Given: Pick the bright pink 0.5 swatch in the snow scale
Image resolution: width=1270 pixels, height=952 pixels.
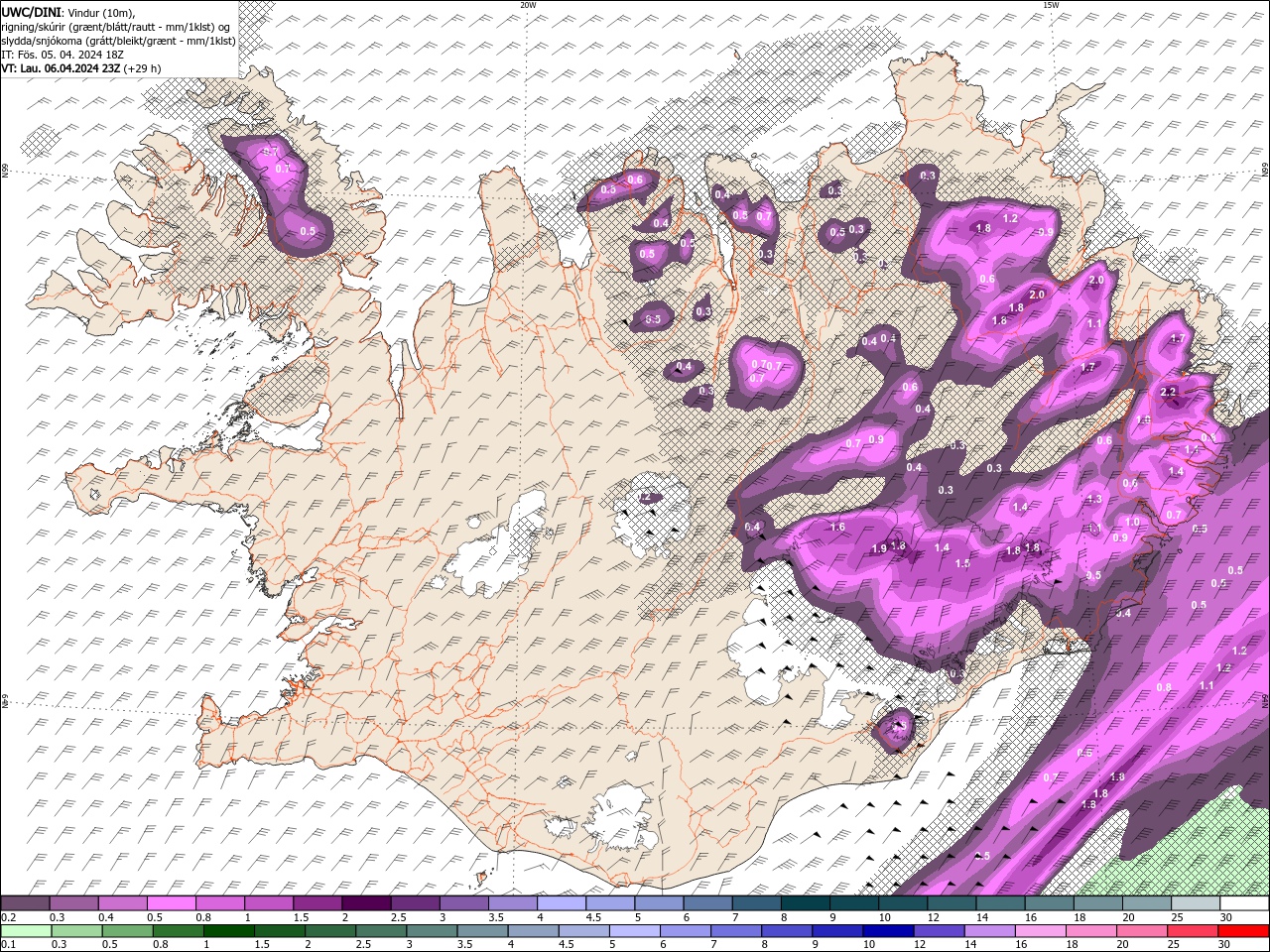Looking at the screenshot, I should tap(172, 903).
